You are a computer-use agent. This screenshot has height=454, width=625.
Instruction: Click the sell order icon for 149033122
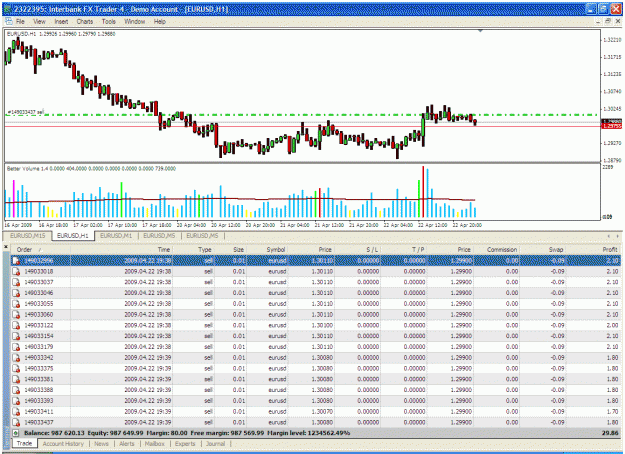click(x=16, y=325)
